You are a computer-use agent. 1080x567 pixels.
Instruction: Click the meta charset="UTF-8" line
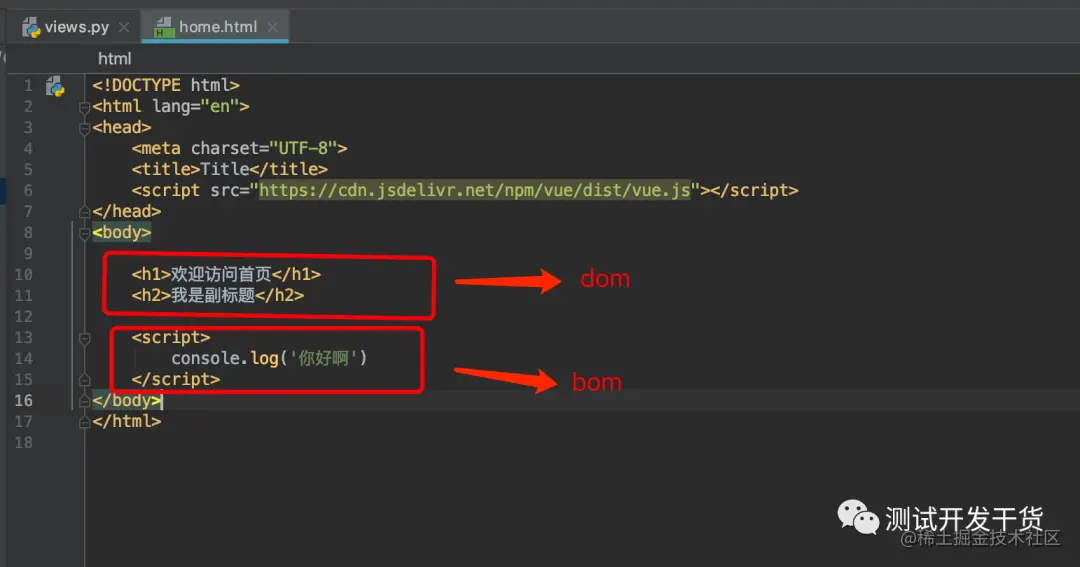(x=240, y=148)
